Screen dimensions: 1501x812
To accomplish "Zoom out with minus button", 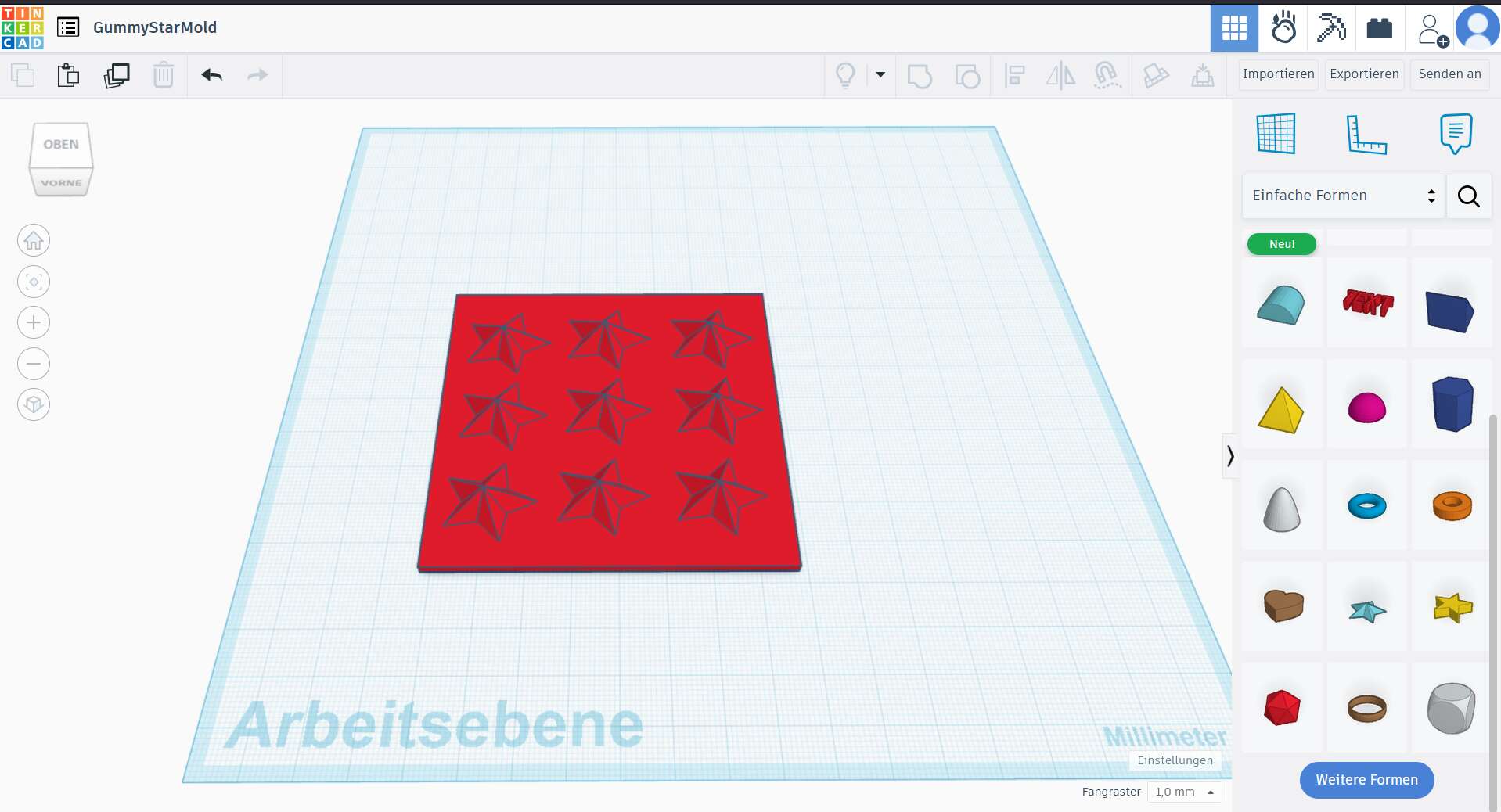I will 34,364.
